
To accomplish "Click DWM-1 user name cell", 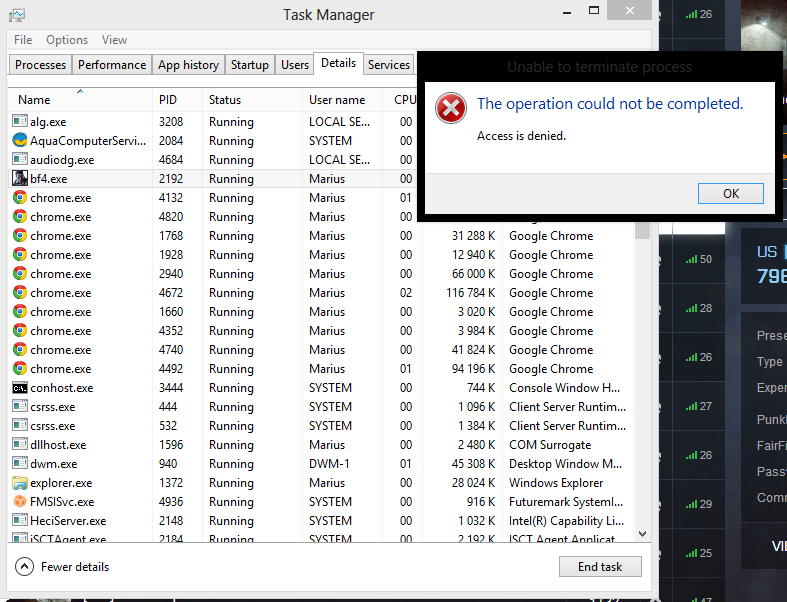I will click(x=329, y=463).
